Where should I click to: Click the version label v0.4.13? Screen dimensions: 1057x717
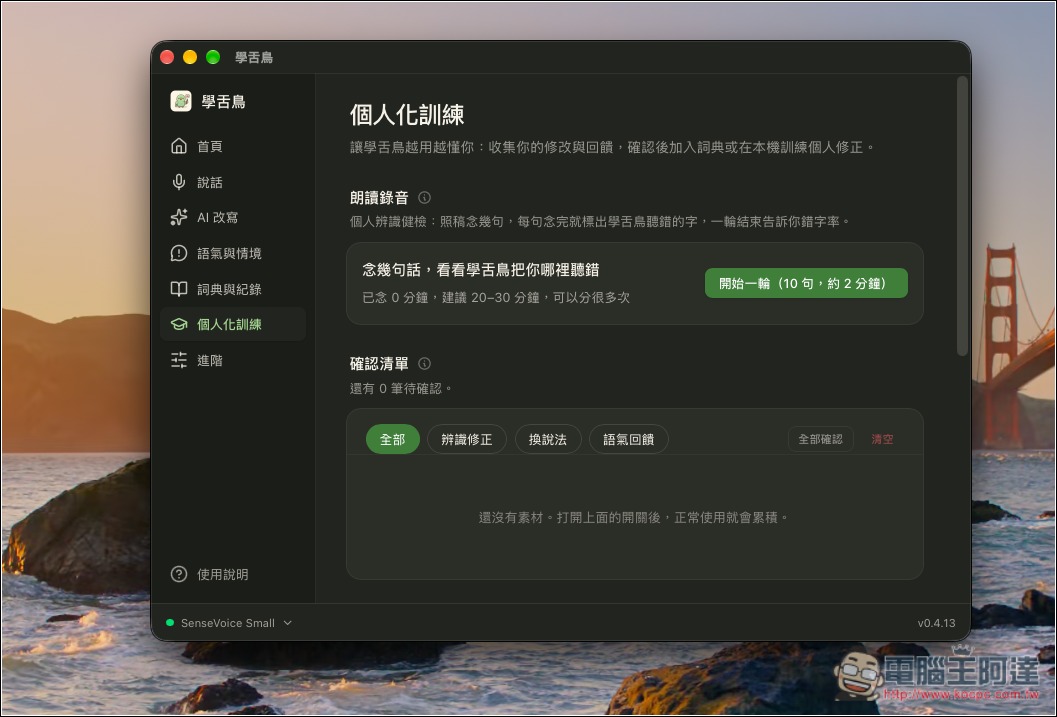tap(936, 623)
